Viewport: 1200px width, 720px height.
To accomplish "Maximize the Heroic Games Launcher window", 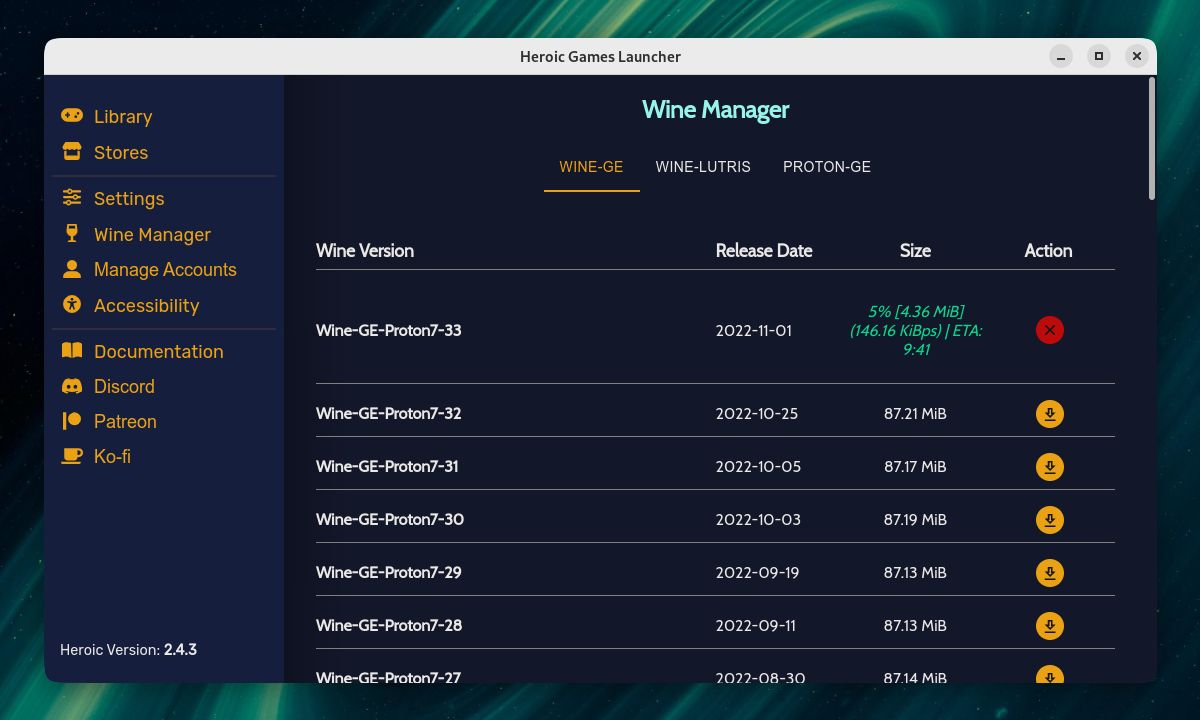I will pyautogui.click(x=1098, y=56).
